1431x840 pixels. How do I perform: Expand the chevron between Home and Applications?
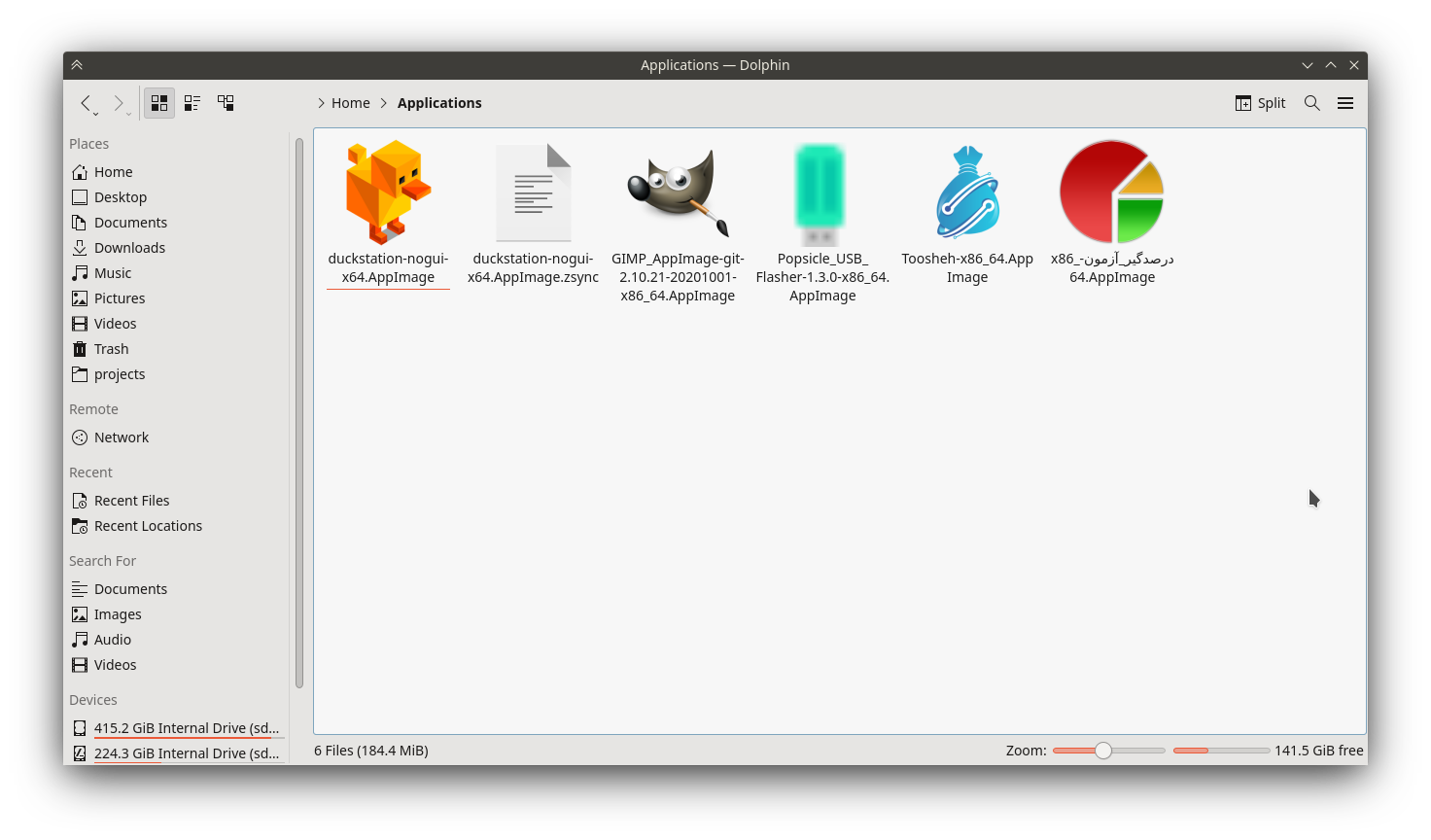(x=384, y=103)
